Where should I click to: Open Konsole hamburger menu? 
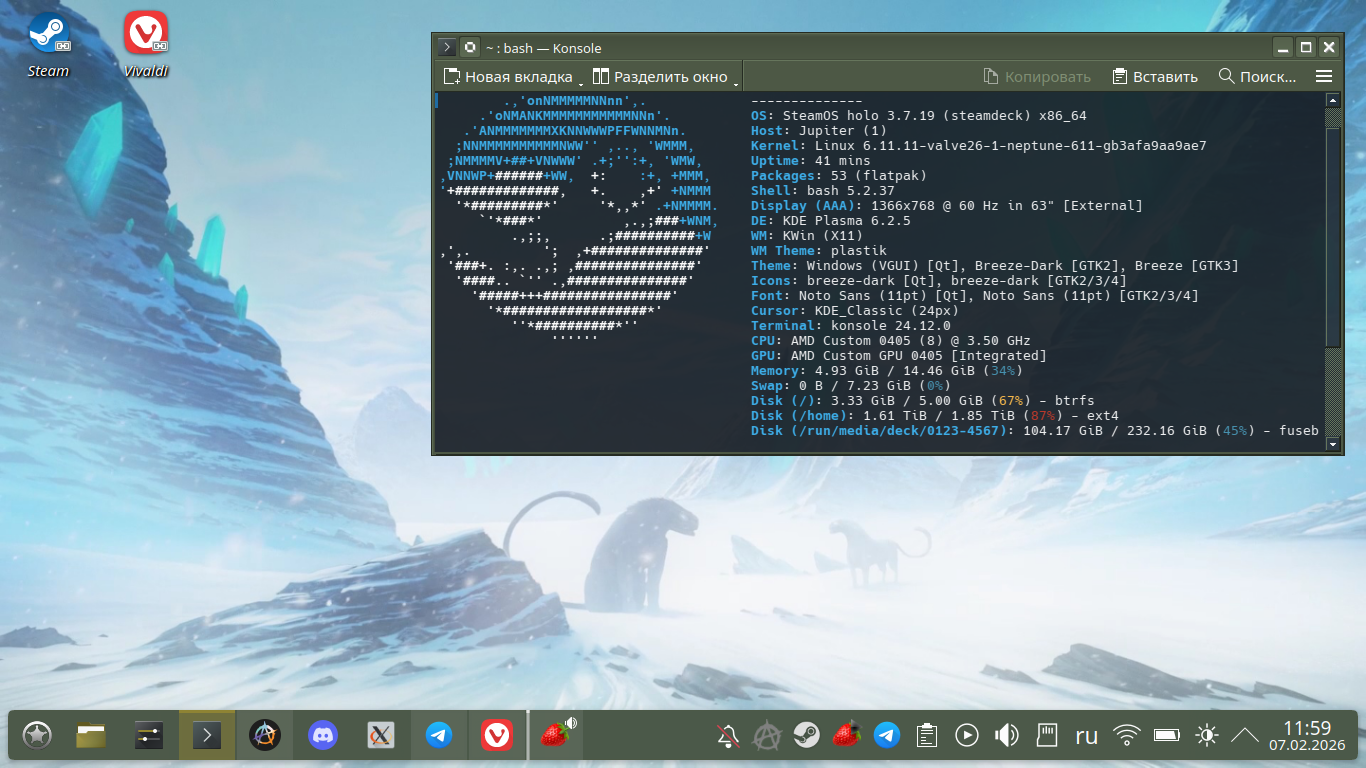pos(1324,77)
